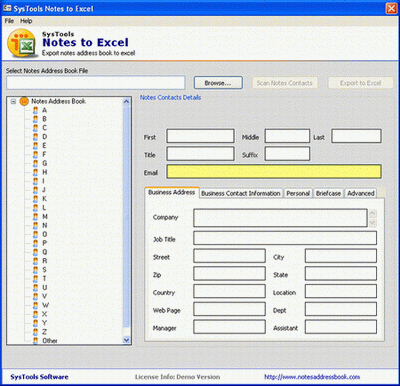Click the Suffix input field
The width and height of the screenshot is (400, 386).
[x=287, y=154]
